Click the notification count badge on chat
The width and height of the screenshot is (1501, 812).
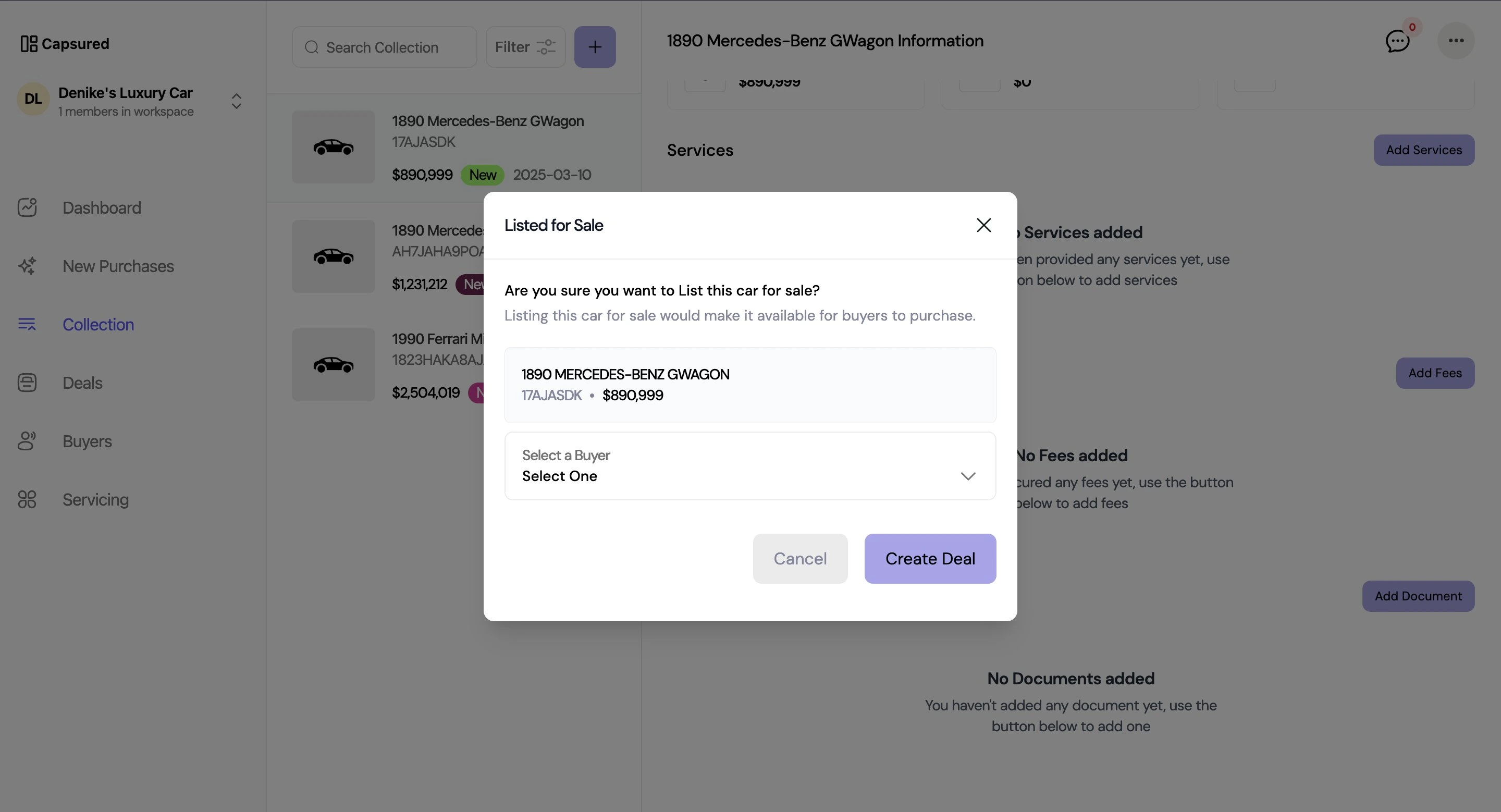click(1412, 27)
